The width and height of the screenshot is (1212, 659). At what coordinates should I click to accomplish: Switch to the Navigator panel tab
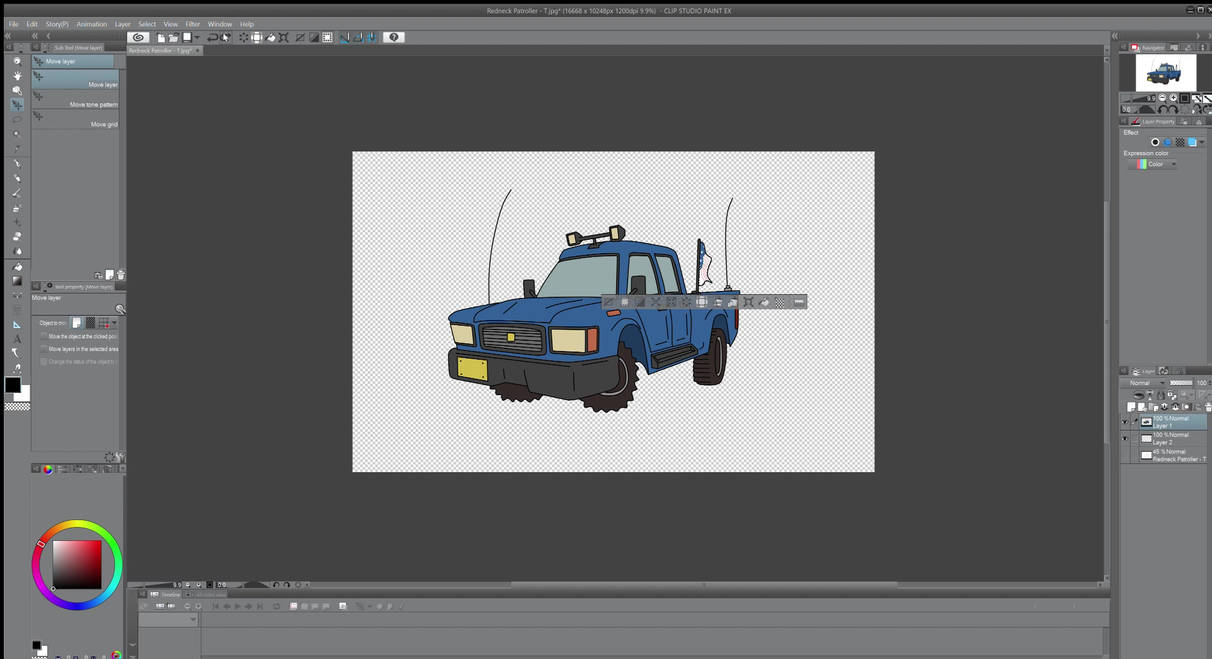coord(1151,48)
